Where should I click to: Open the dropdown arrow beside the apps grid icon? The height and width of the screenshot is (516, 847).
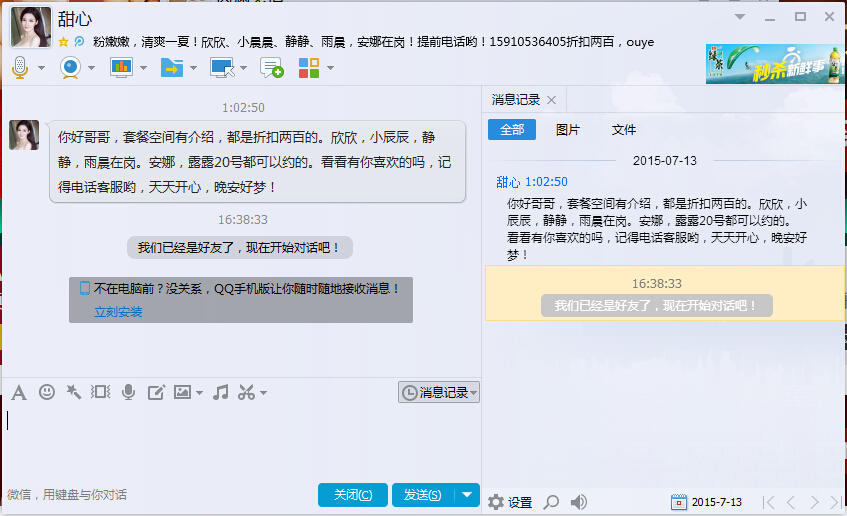330,68
